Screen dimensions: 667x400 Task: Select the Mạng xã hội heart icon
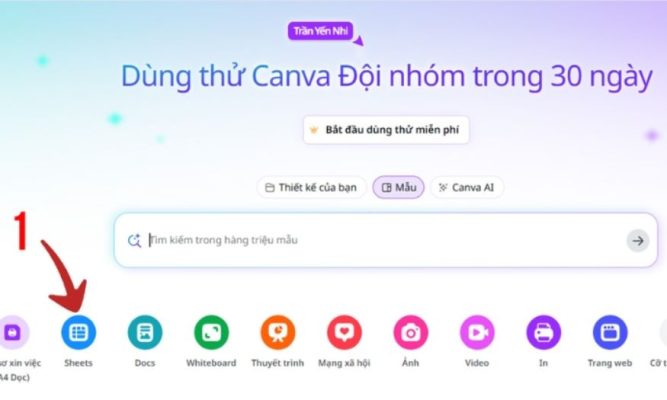(x=345, y=332)
